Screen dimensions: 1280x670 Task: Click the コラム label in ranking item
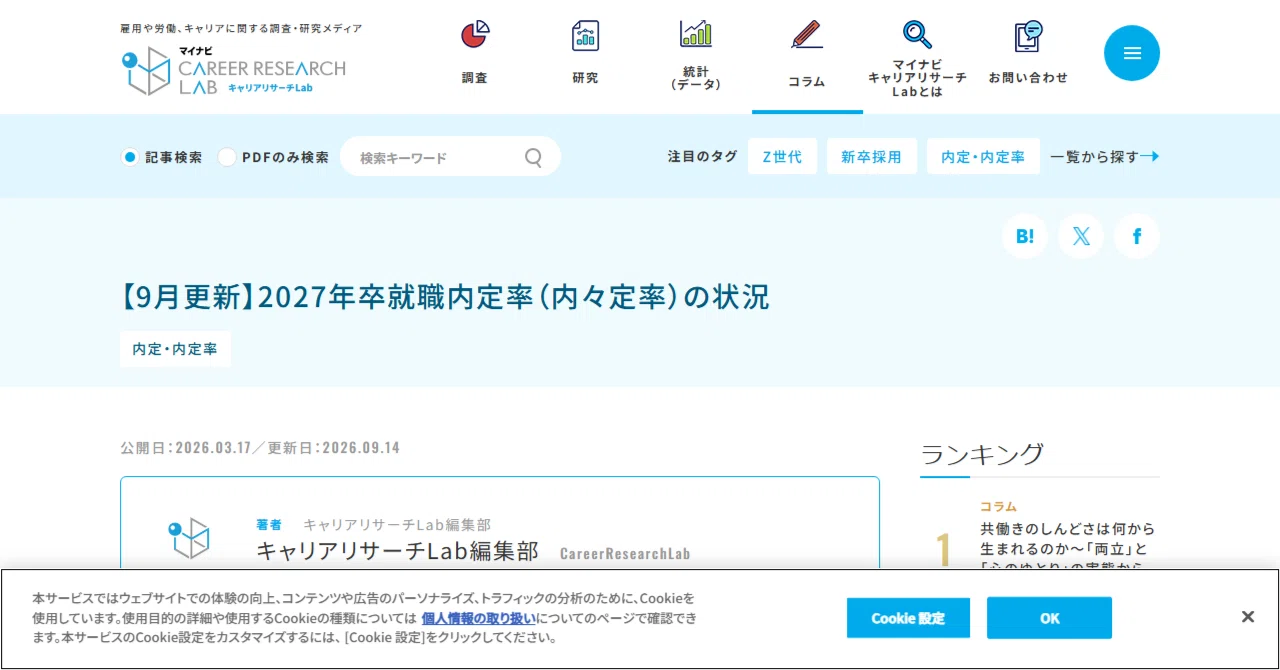(998, 507)
